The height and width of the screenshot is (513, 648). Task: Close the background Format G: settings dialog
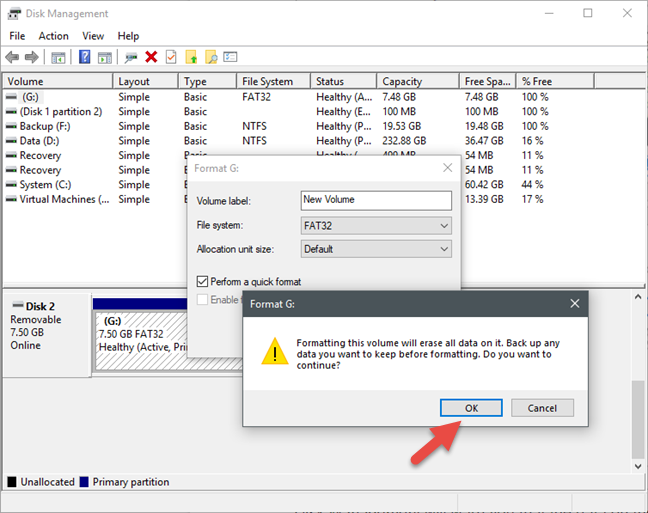pos(448,167)
